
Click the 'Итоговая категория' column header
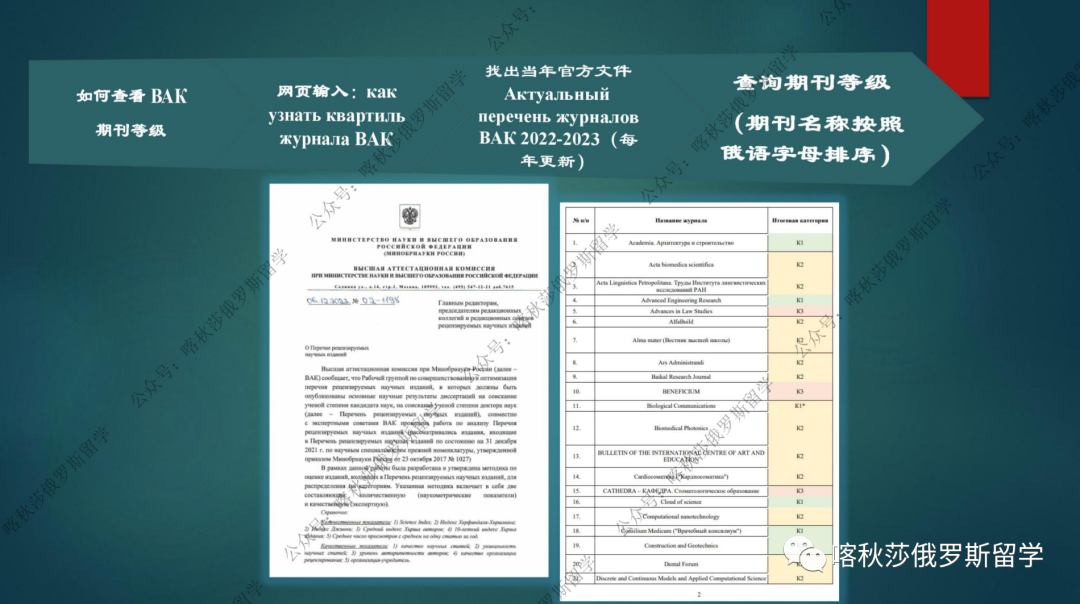click(x=800, y=220)
